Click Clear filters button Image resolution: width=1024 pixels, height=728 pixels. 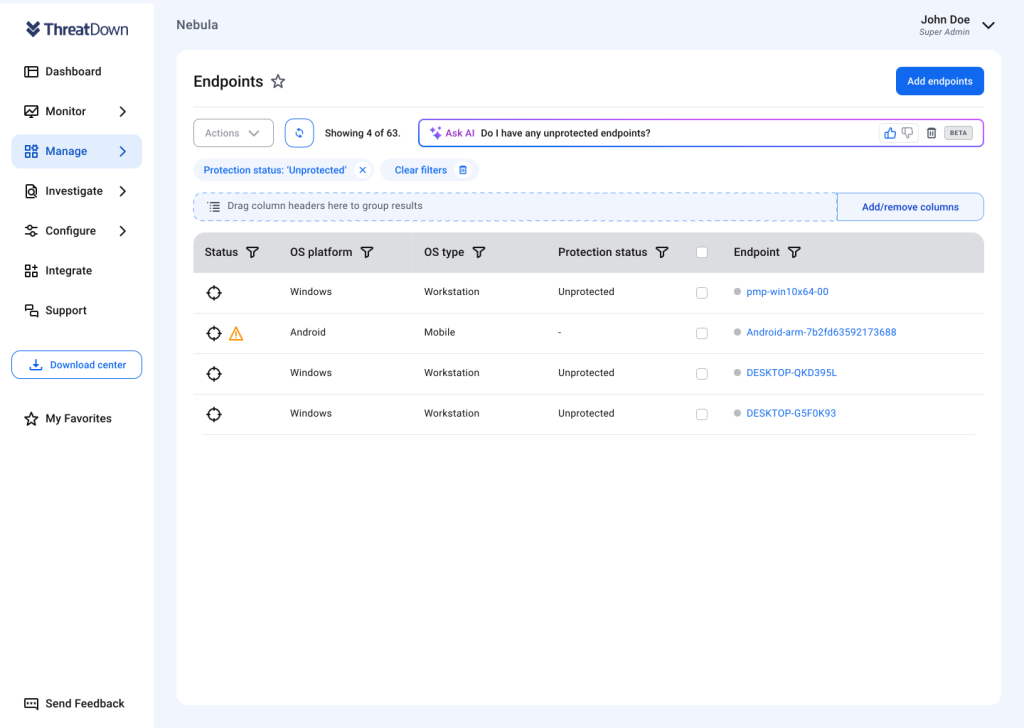[430, 170]
